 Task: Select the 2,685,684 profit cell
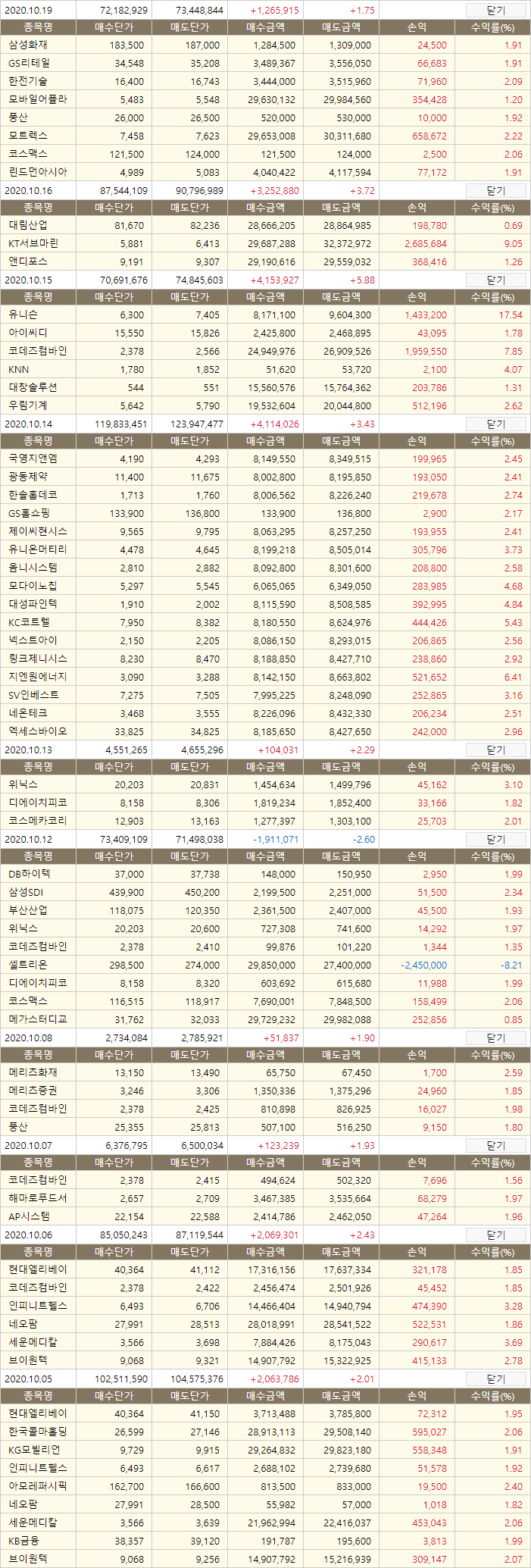426,244
